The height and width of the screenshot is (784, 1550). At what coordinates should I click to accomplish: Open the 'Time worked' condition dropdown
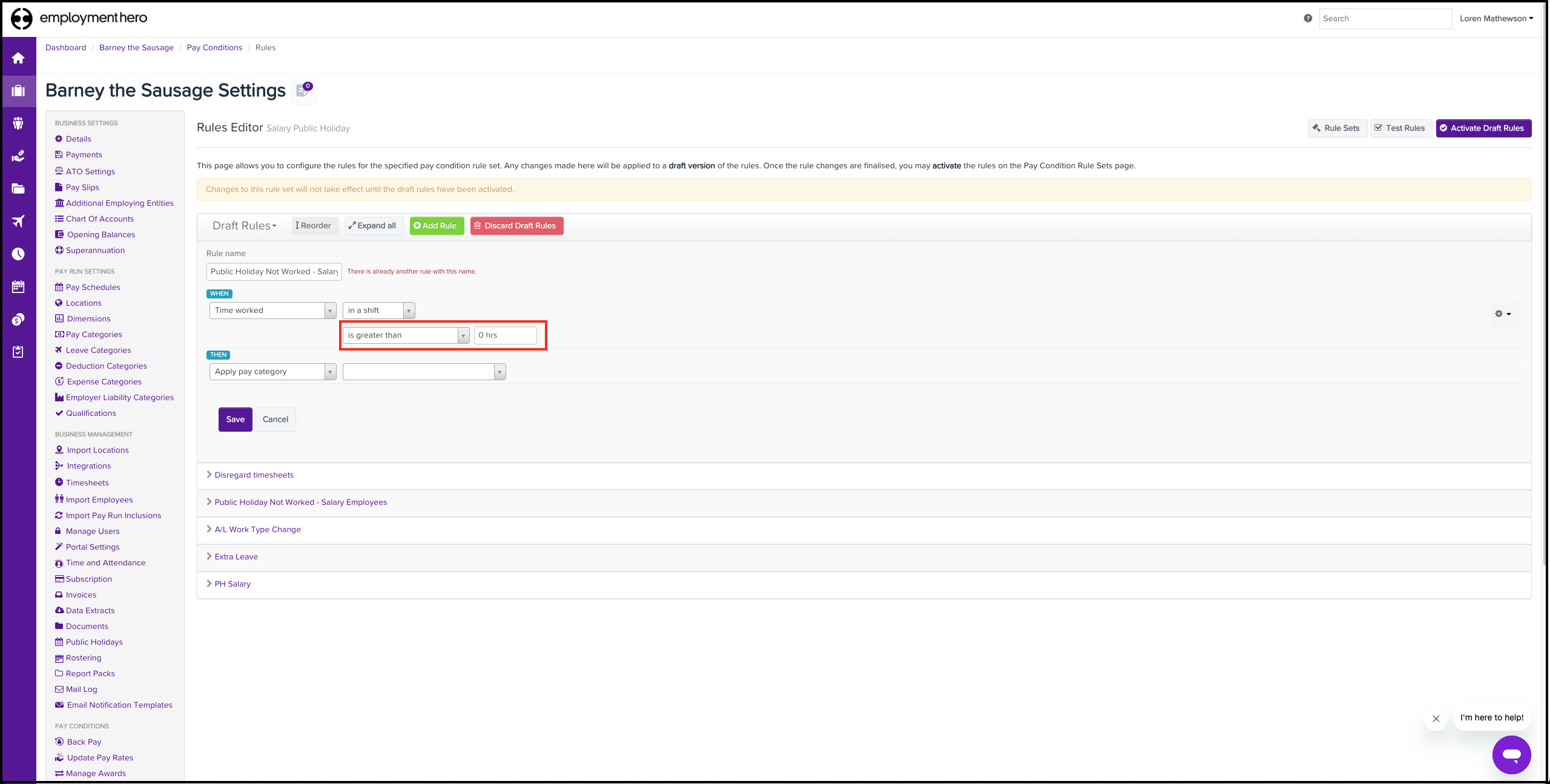tap(272, 311)
